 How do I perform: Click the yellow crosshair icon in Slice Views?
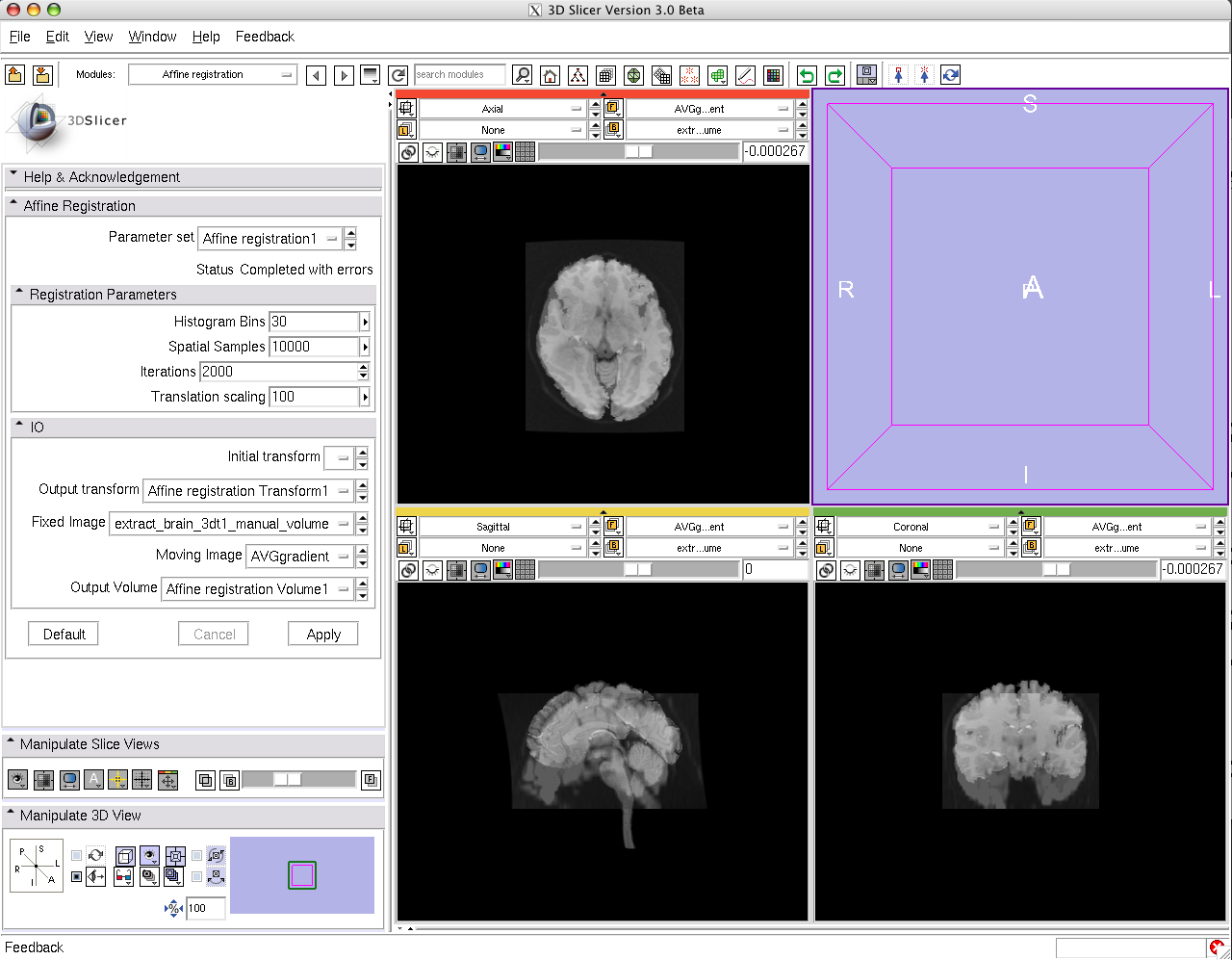coord(118,780)
